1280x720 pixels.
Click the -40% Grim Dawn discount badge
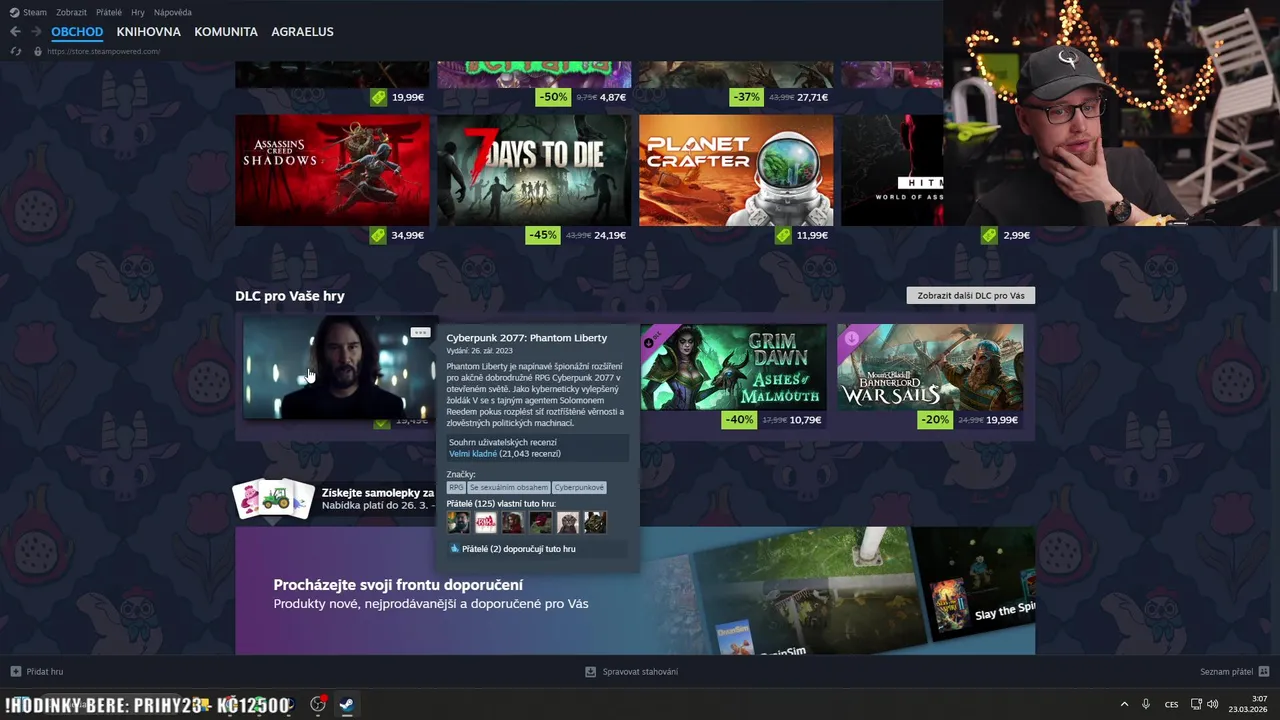(x=738, y=420)
